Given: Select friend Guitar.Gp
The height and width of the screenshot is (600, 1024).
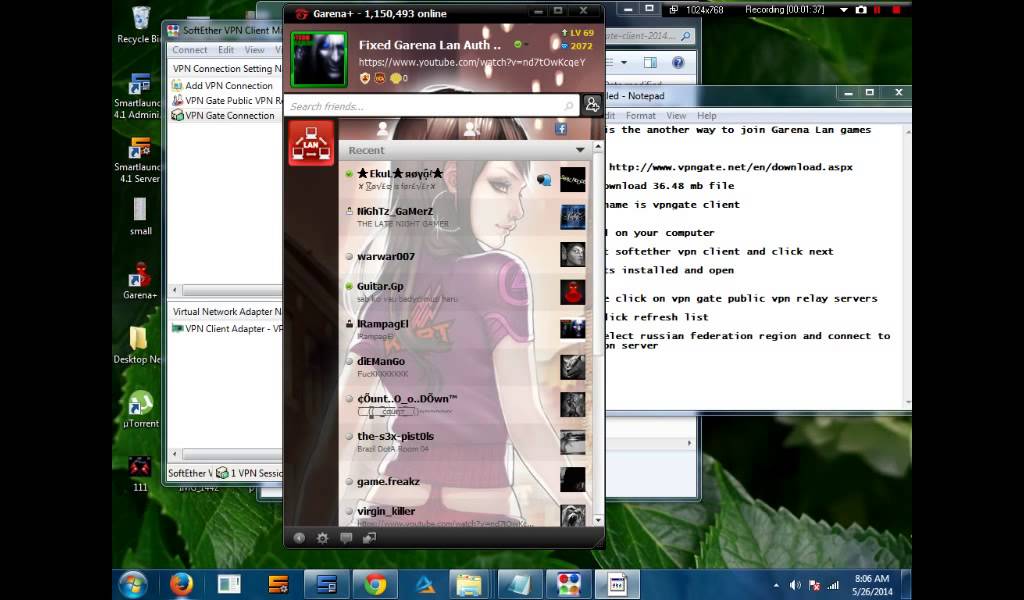Looking at the screenshot, I should coord(466,292).
